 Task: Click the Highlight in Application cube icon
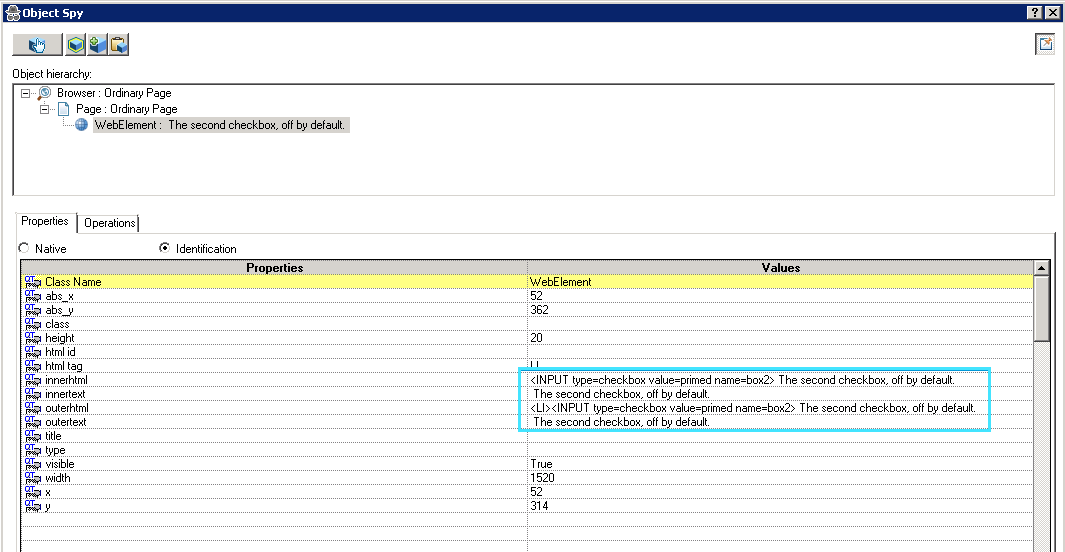pos(76,45)
